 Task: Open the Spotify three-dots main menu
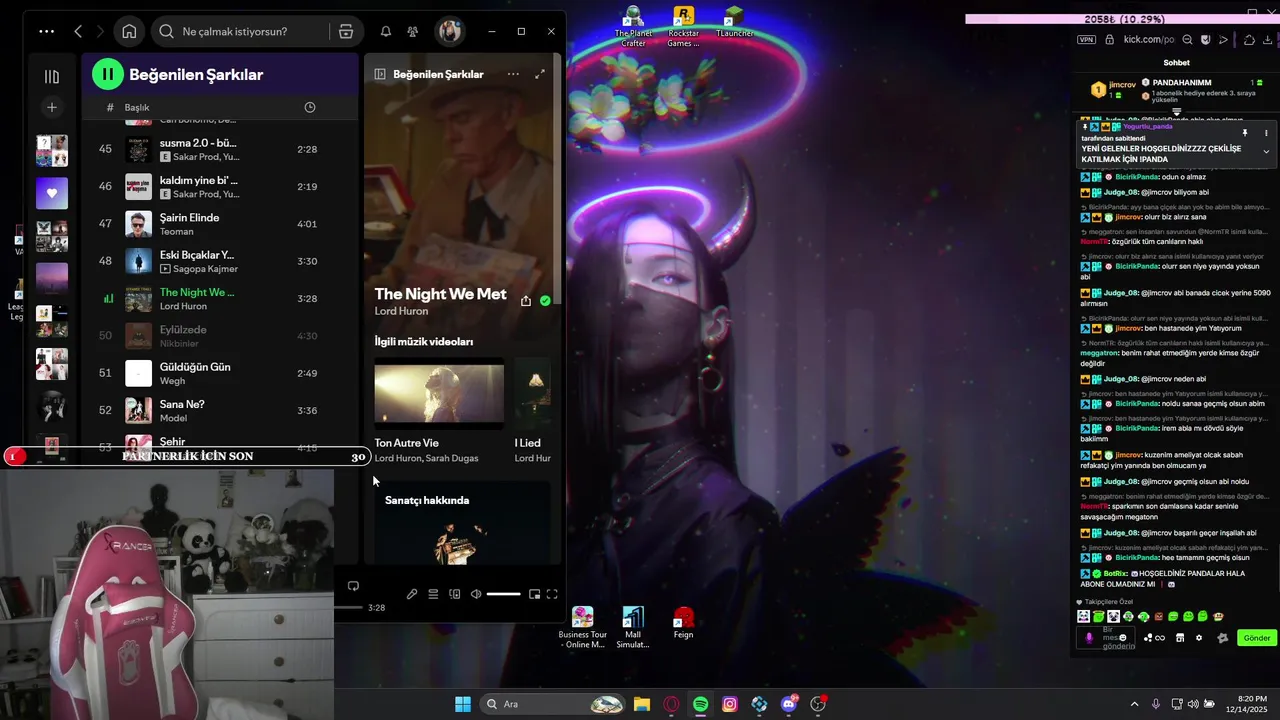point(46,31)
